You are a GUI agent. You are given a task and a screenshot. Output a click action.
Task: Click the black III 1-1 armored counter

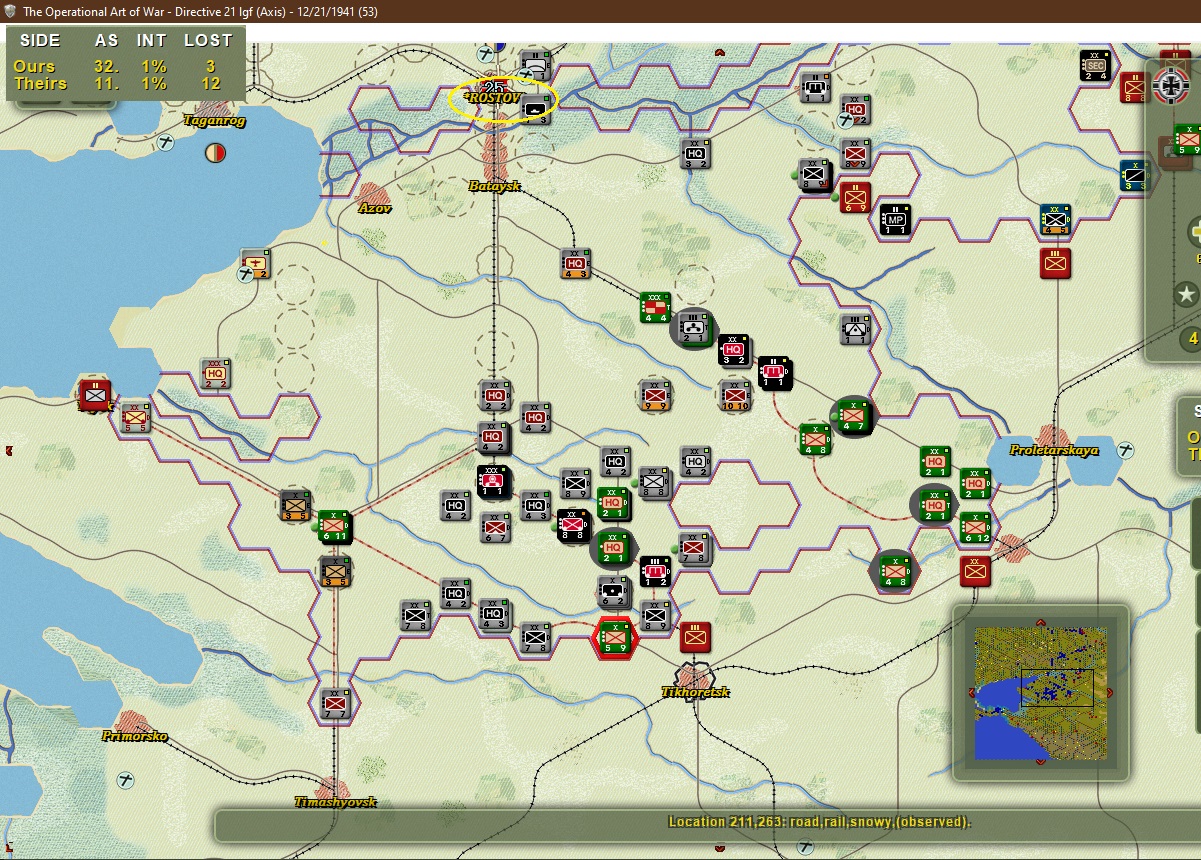(x=775, y=372)
